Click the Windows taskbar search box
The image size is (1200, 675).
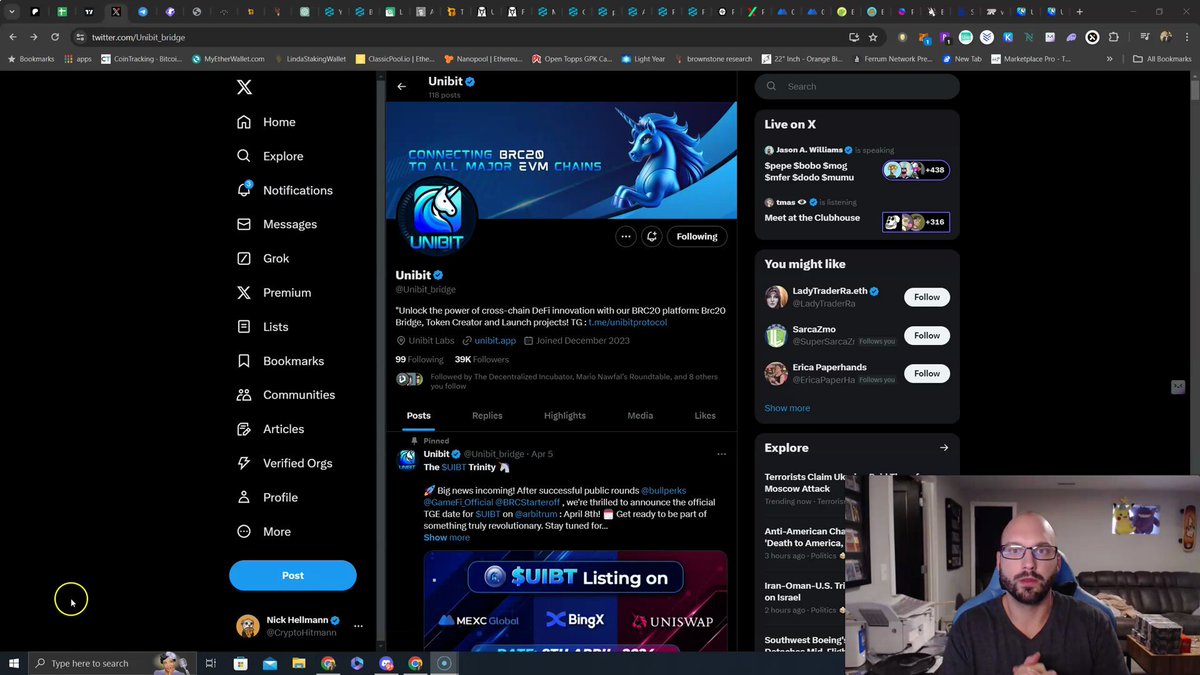[112, 663]
